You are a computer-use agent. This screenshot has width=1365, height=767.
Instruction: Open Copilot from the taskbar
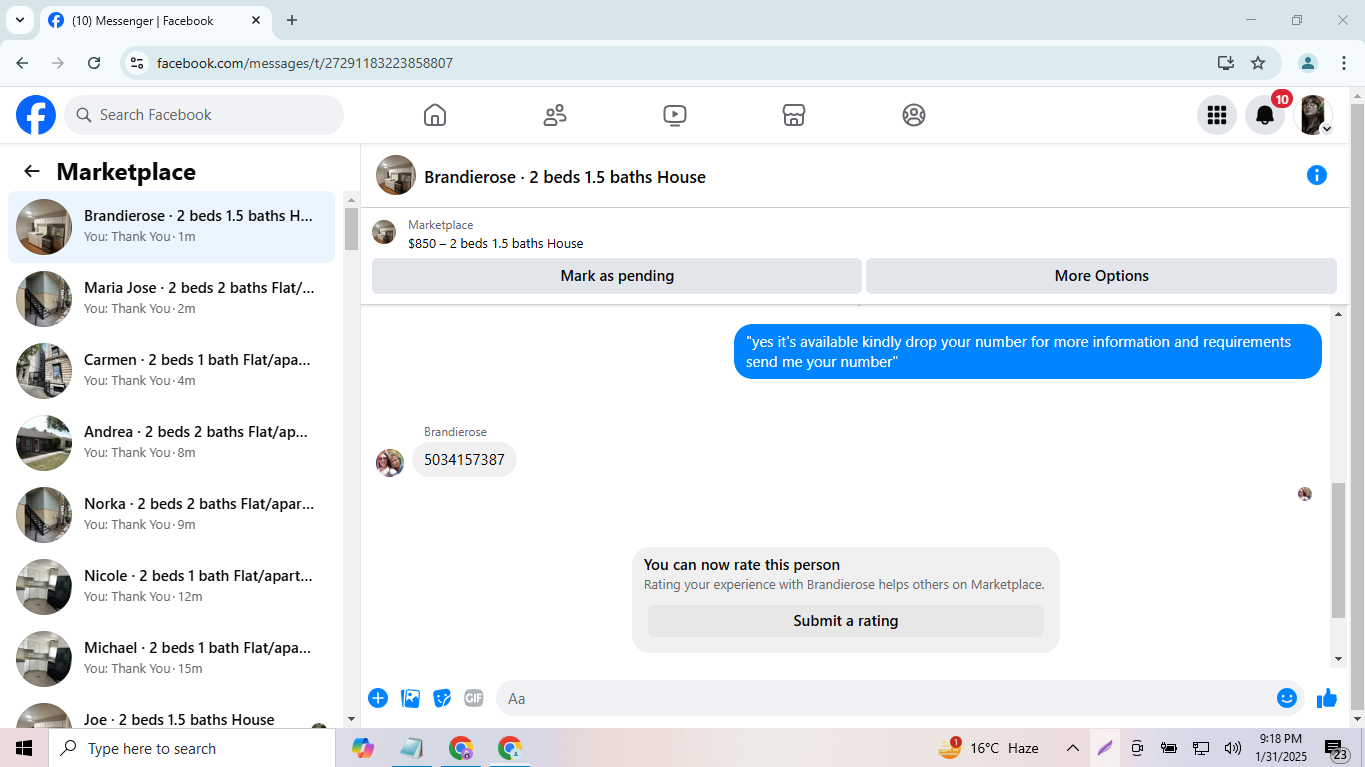(363, 748)
